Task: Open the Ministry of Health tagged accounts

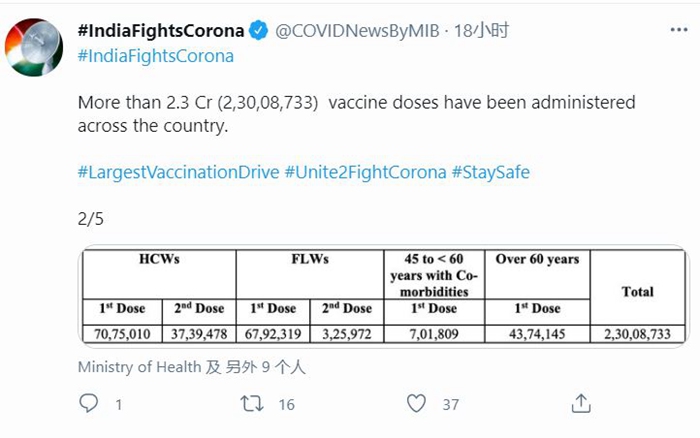Action: coord(192,367)
